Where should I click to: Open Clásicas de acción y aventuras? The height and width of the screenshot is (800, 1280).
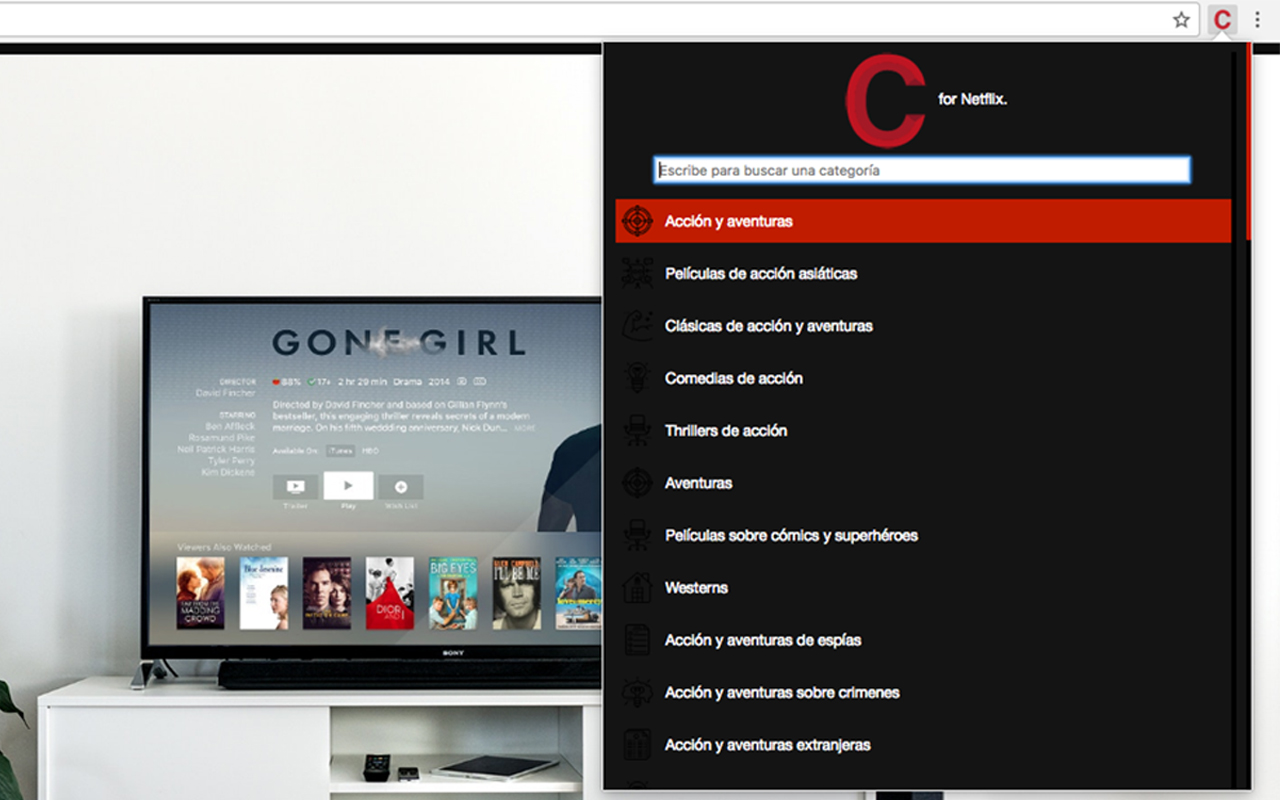tap(923, 326)
